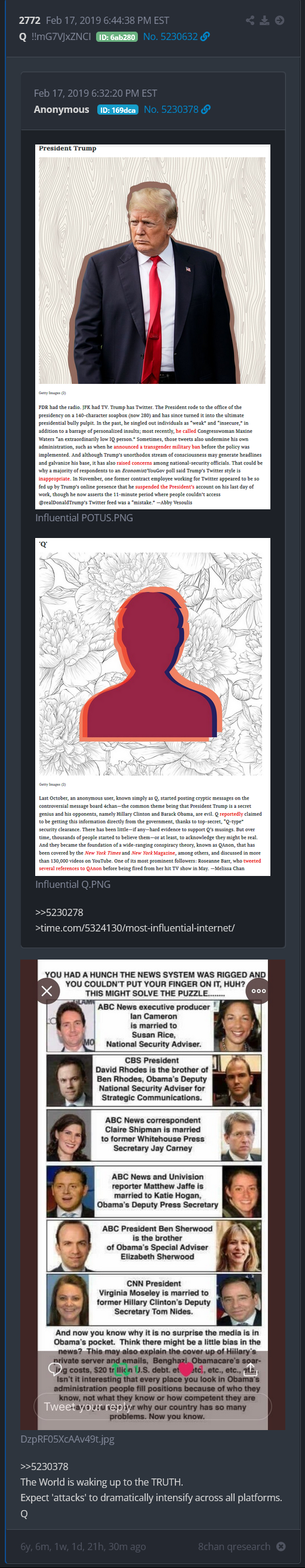Close the tweet image with X icon
The height and width of the screenshot is (1568, 305).
click(47, 991)
